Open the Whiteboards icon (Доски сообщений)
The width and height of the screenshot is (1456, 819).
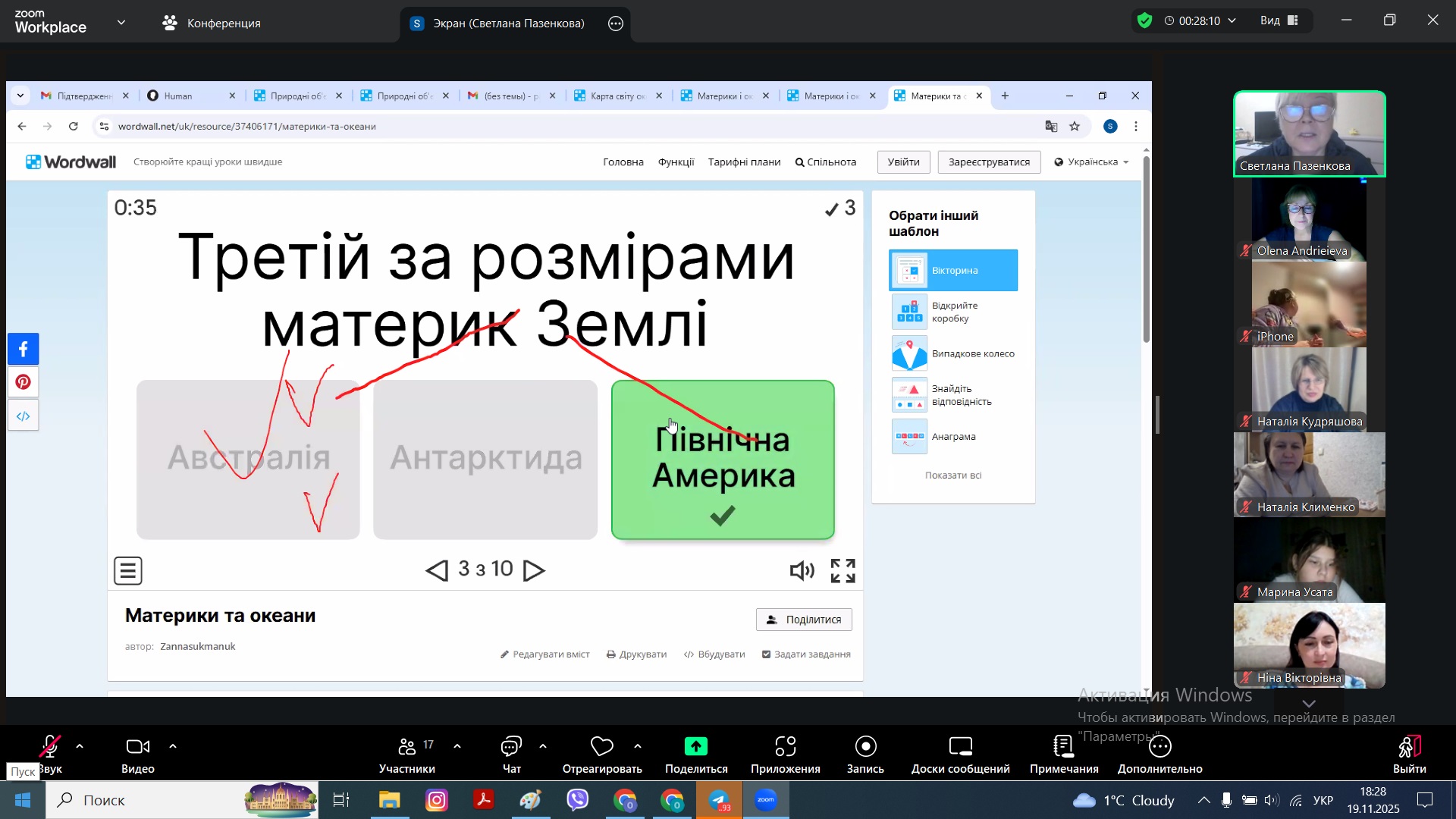tap(960, 747)
